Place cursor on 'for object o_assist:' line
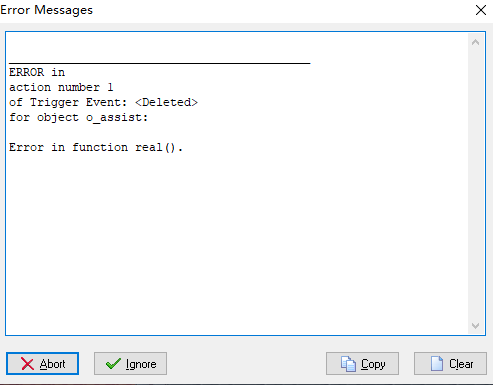The width and height of the screenshot is (493, 385). coord(78,117)
